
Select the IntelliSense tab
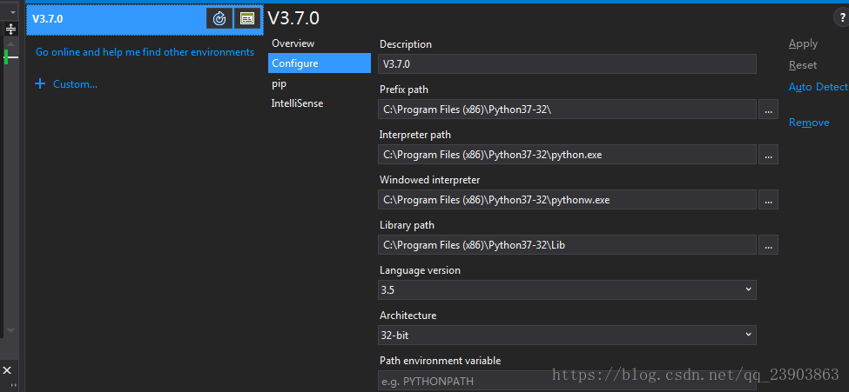click(x=297, y=103)
